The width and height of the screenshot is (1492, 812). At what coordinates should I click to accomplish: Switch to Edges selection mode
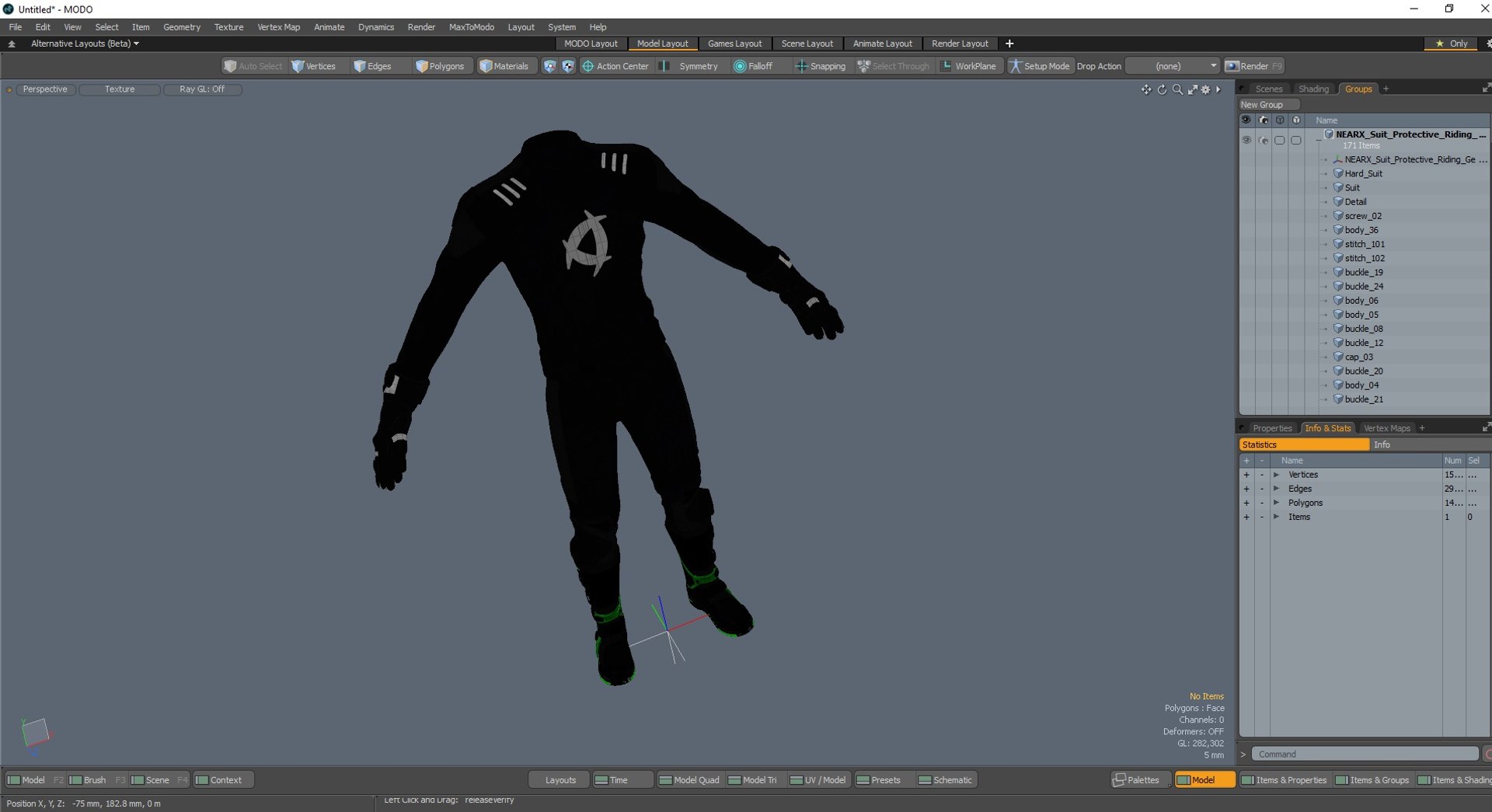[x=372, y=66]
